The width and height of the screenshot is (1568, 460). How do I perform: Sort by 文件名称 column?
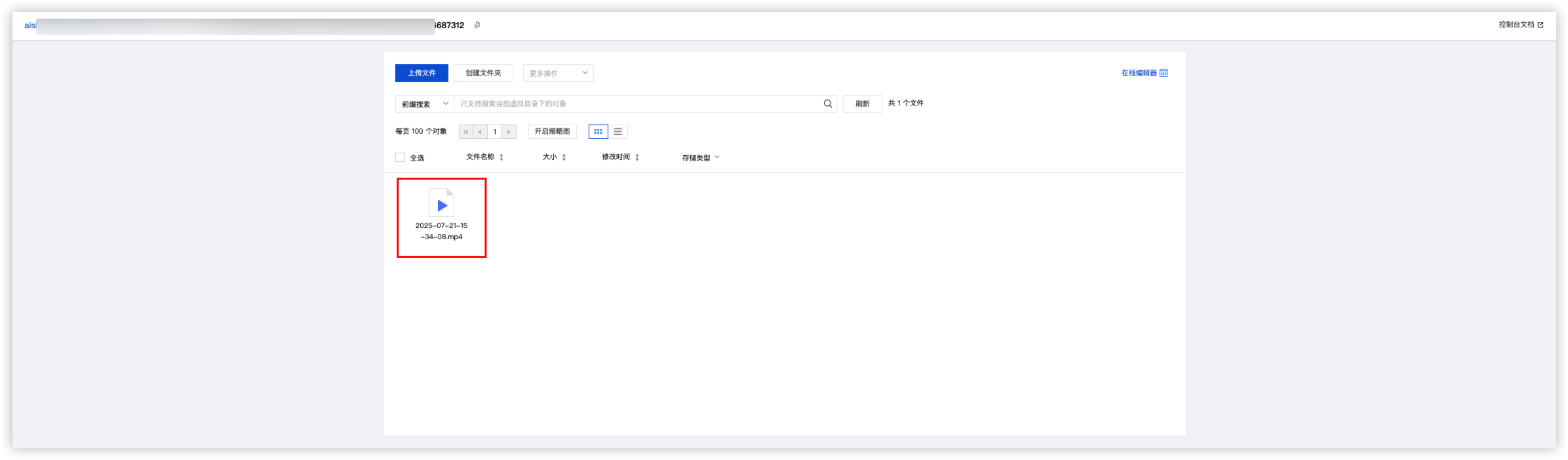(x=485, y=157)
